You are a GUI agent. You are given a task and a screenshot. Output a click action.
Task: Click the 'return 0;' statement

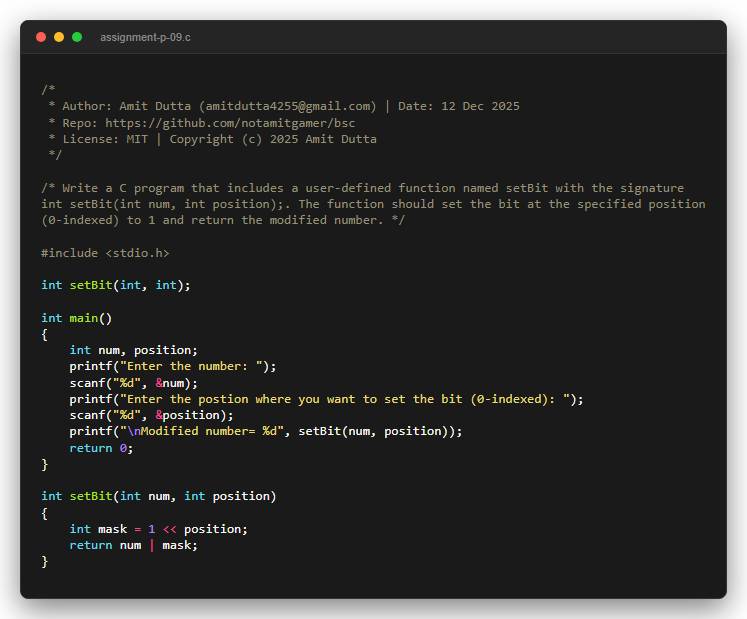pos(101,448)
